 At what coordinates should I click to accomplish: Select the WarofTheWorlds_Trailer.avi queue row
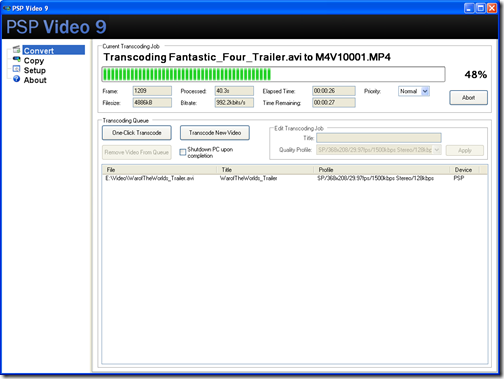click(294, 178)
